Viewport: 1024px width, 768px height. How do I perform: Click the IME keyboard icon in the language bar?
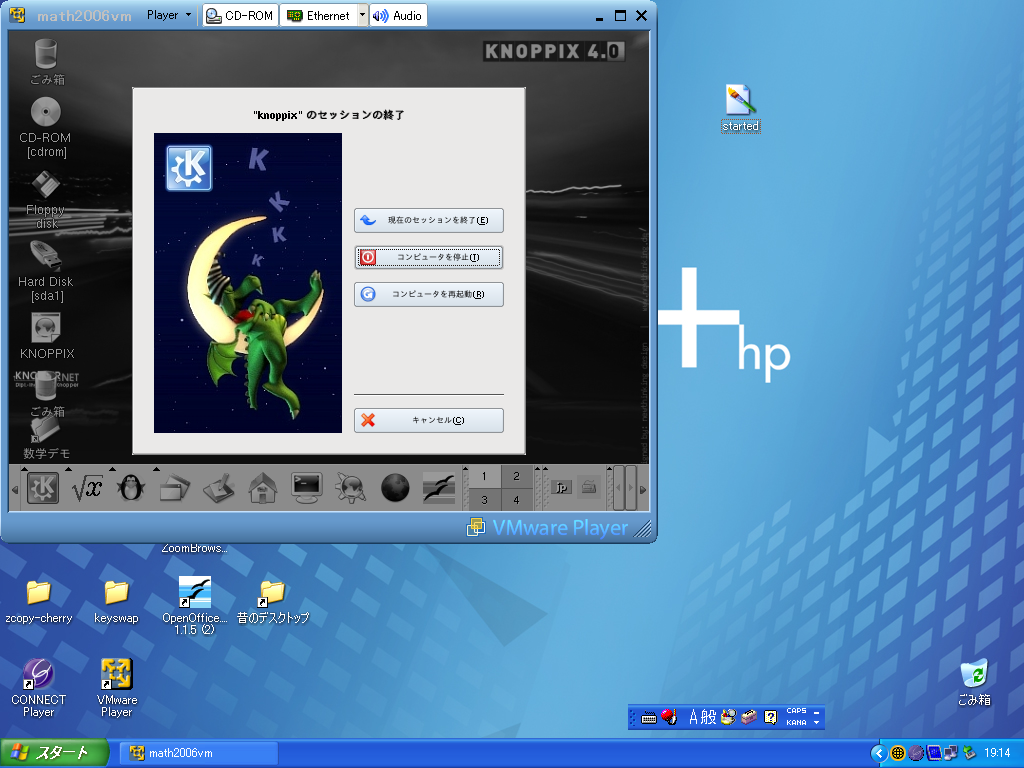point(648,718)
